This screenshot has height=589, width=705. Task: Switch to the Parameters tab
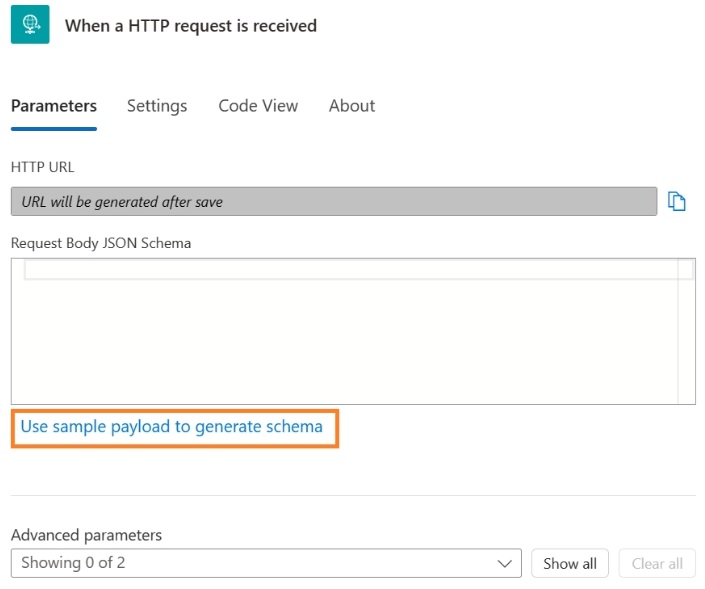point(54,106)
